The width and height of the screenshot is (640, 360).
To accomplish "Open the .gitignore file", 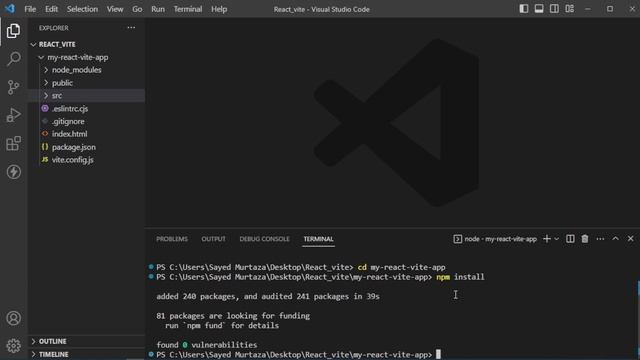I will click(x=87, y=121).
